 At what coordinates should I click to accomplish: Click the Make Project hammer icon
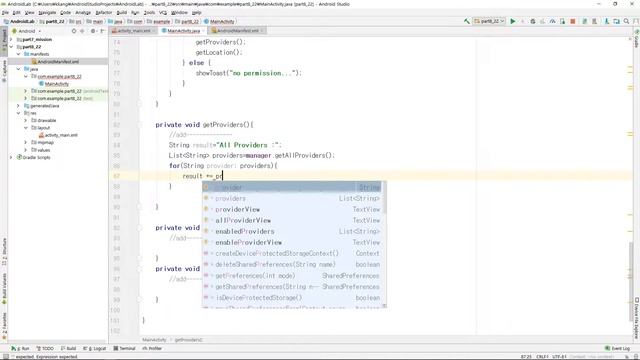point(467,21)
